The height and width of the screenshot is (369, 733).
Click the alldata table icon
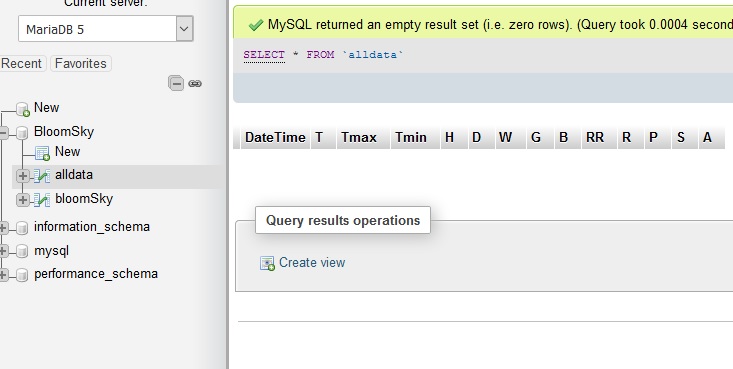(42, 176)
